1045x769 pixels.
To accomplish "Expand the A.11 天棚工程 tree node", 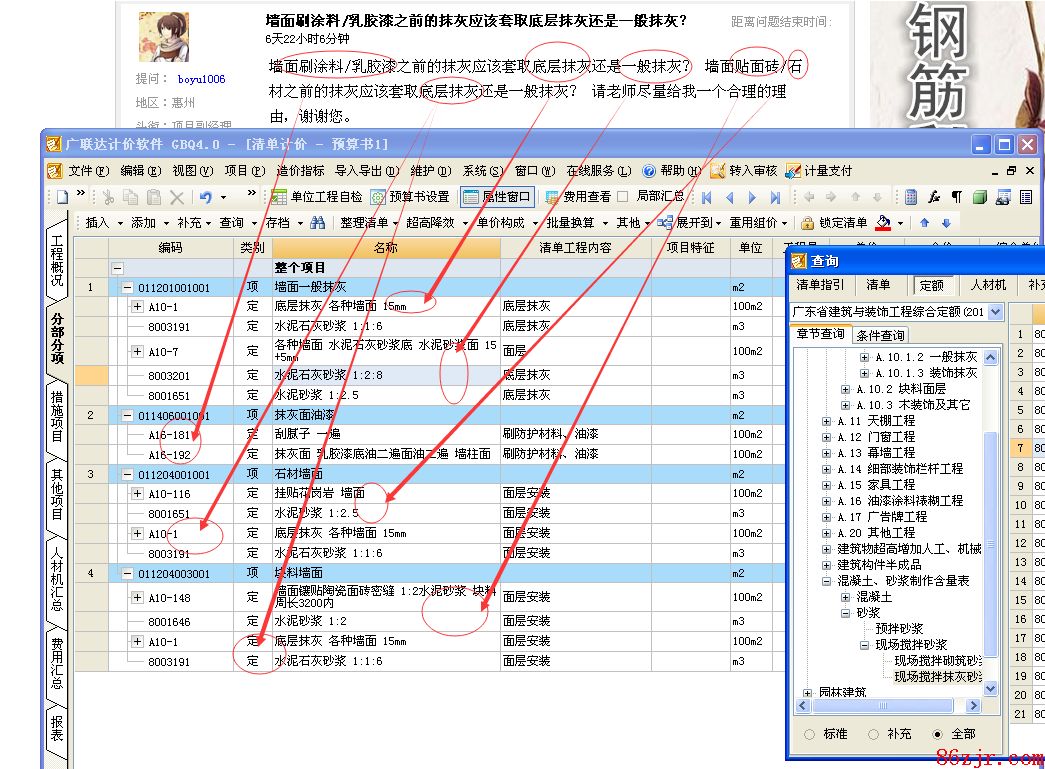I will pyautogui.click(x=827, y=421).
